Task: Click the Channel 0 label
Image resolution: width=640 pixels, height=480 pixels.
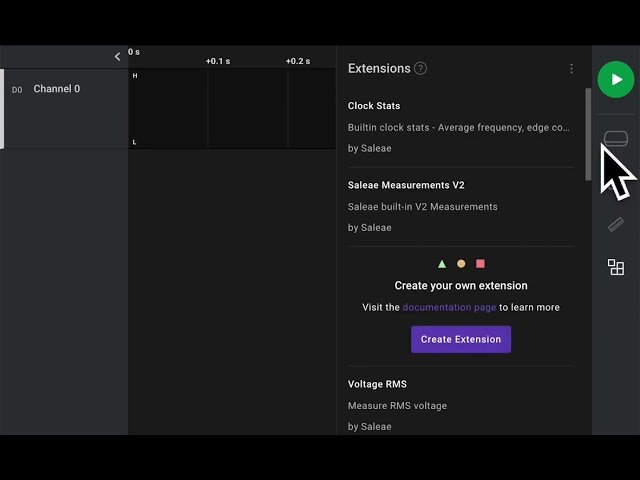Action: point(57,89)
